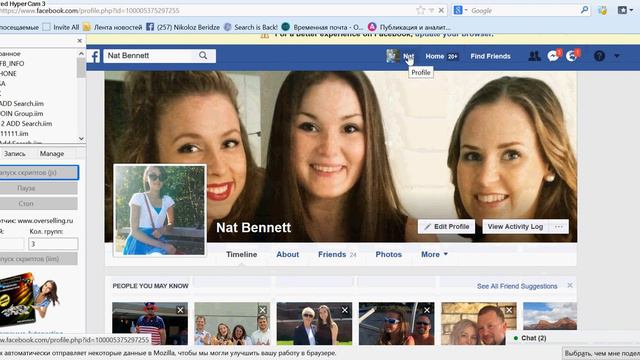Image resolution: width=640 pixels, height=360 pixels.
Task: Open the Photos tab
Action: pyautogui.click(x=389, y=254)
